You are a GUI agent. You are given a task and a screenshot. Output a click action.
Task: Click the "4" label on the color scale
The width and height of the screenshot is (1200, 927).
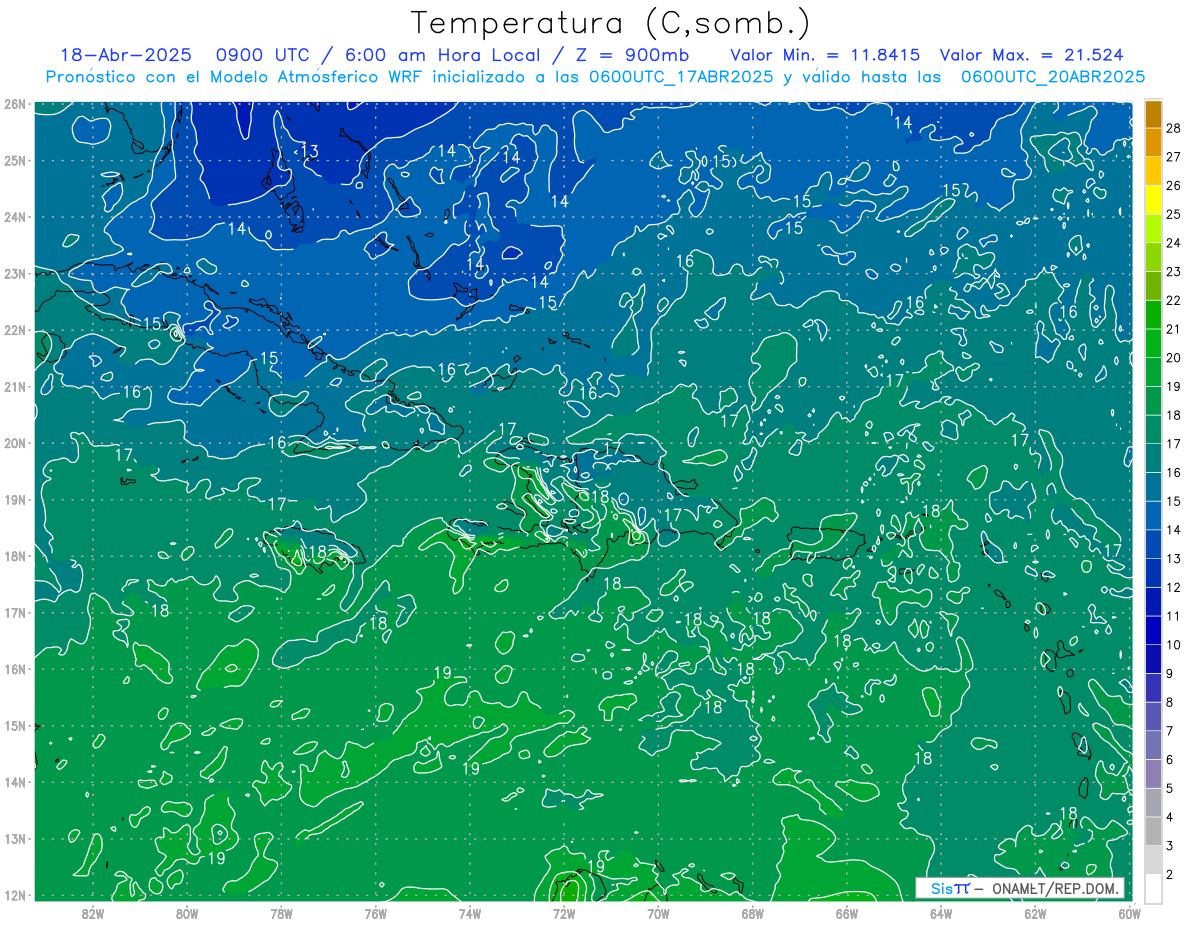(1170, 817)
